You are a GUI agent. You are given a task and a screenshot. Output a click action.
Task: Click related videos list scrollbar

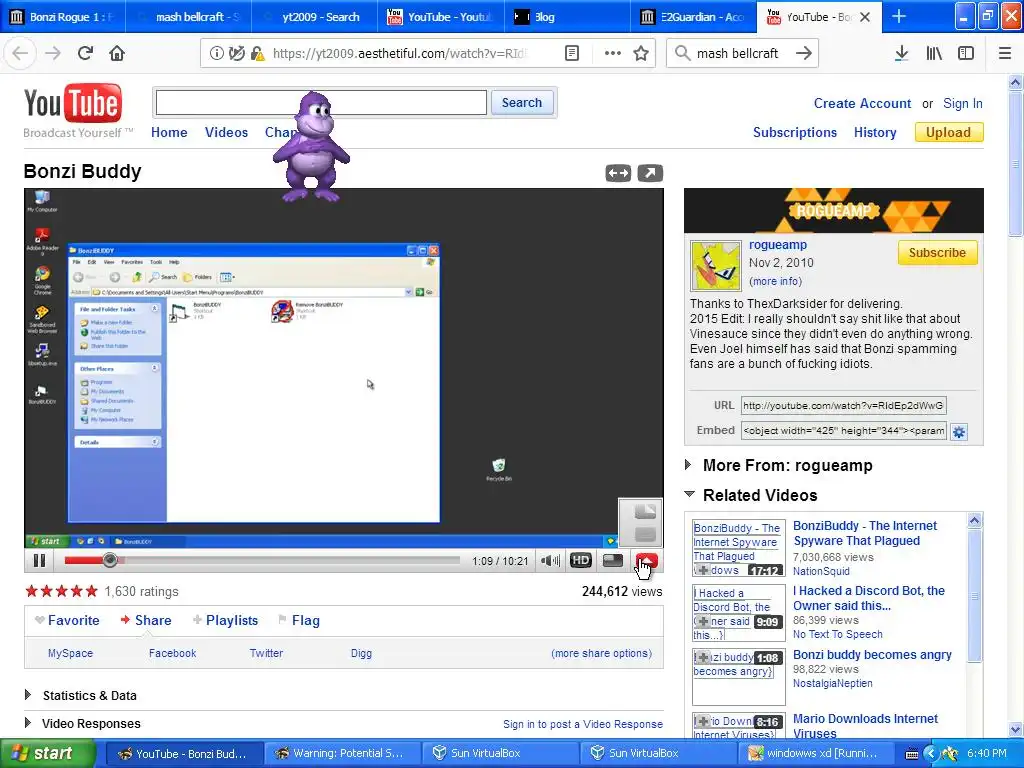click(974, 596)
